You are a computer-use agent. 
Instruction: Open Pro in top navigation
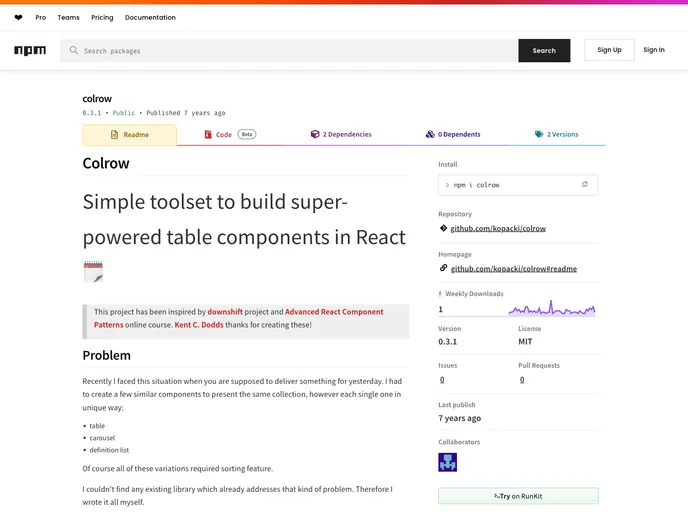[40, 17]
